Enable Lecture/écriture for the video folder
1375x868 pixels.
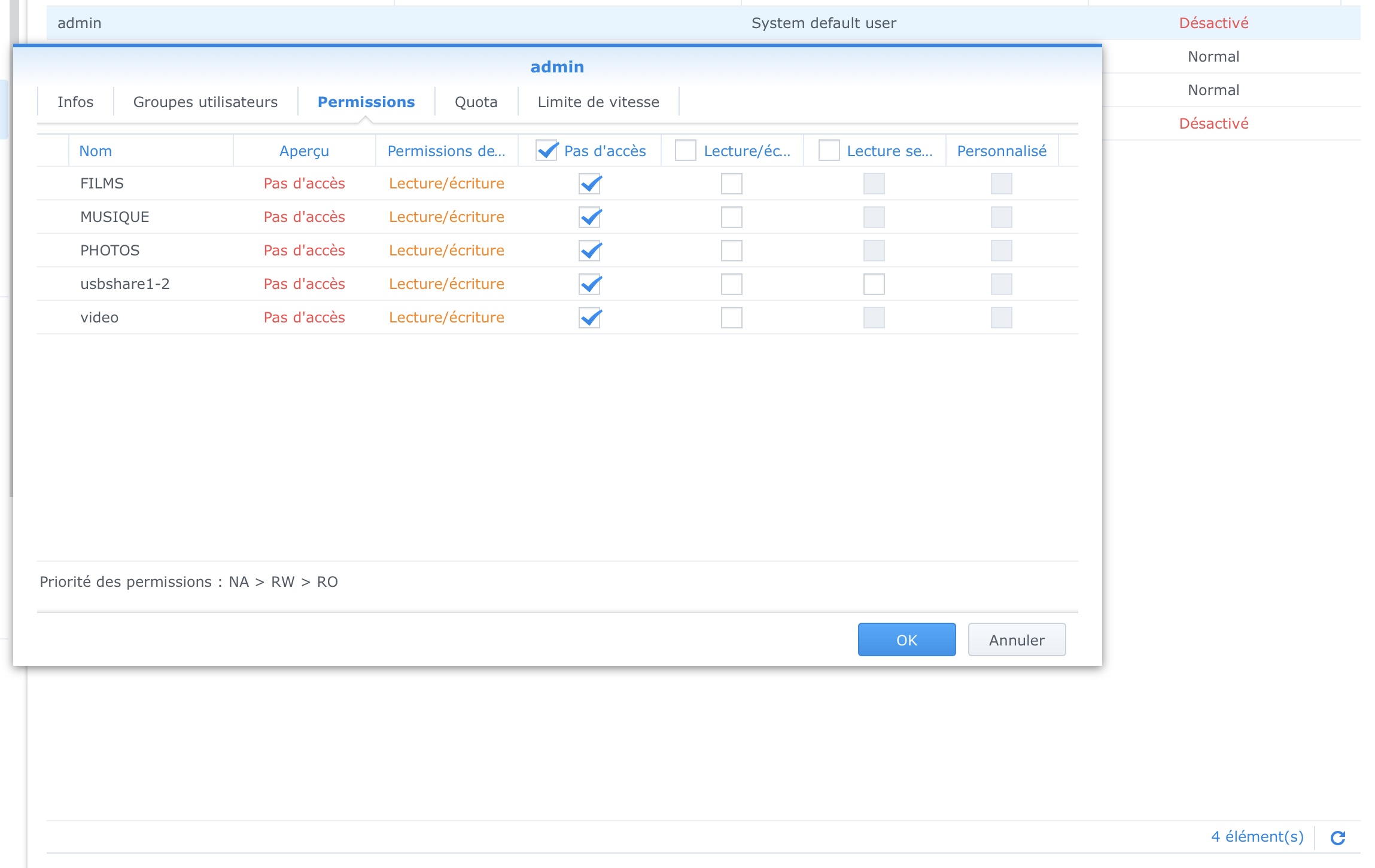[731, 318]
